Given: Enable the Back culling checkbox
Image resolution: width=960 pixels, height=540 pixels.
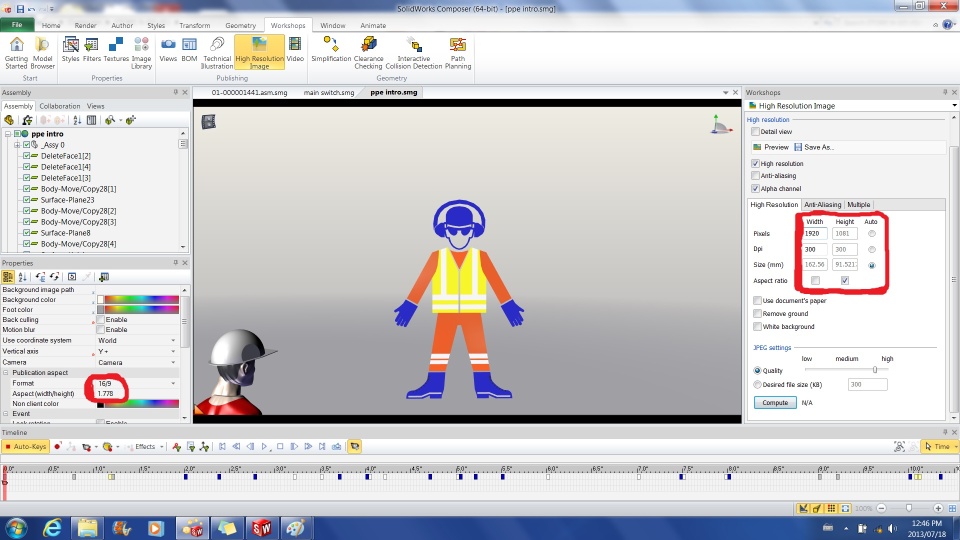Looking at the screenshot, I should [x=100, y=320].
